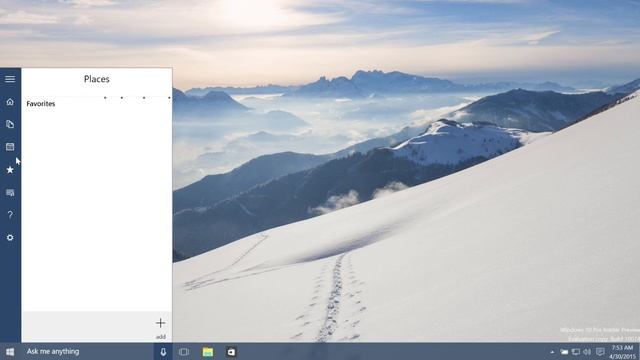Activate Cortana microphone
The height and width of the screenshot is (360, 640).
pos(163,352)
